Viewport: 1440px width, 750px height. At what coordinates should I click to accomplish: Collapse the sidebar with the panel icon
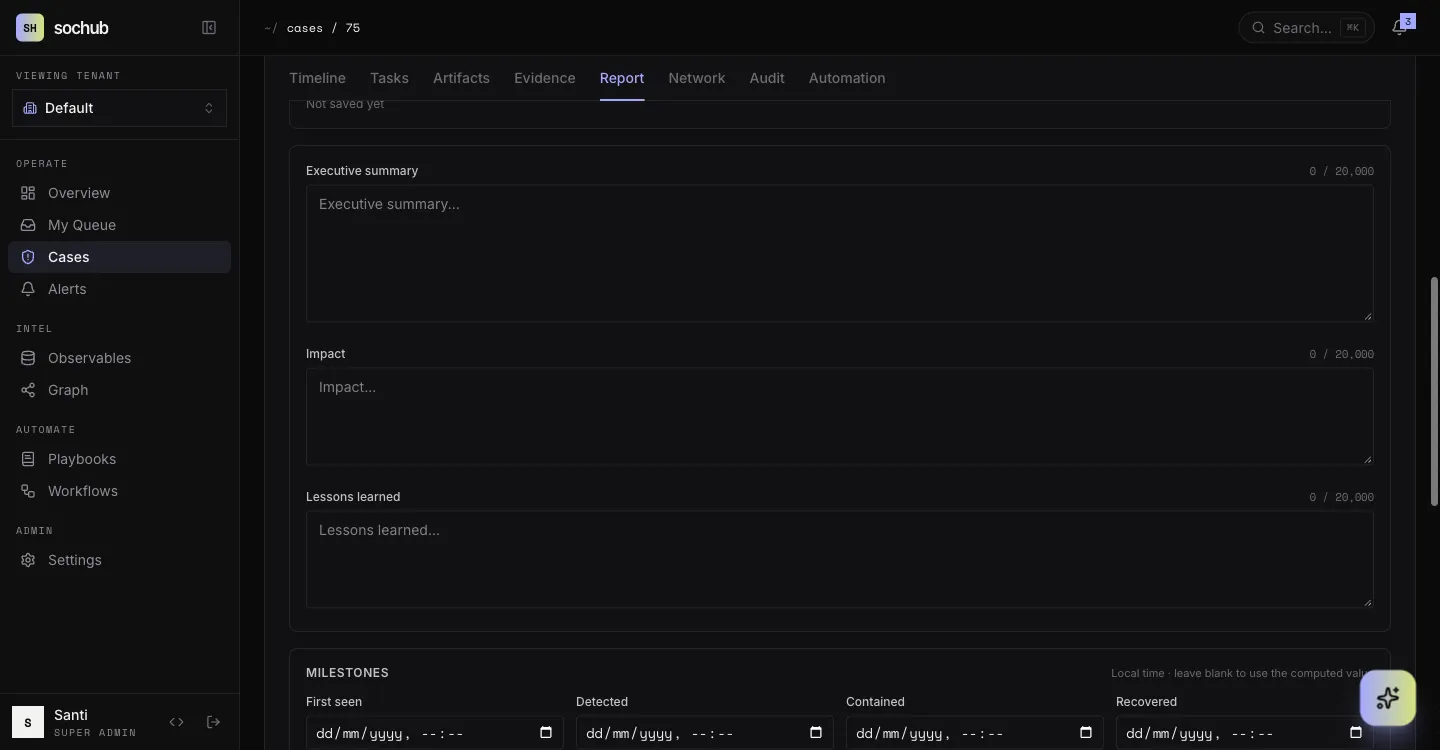pos(209,28)
